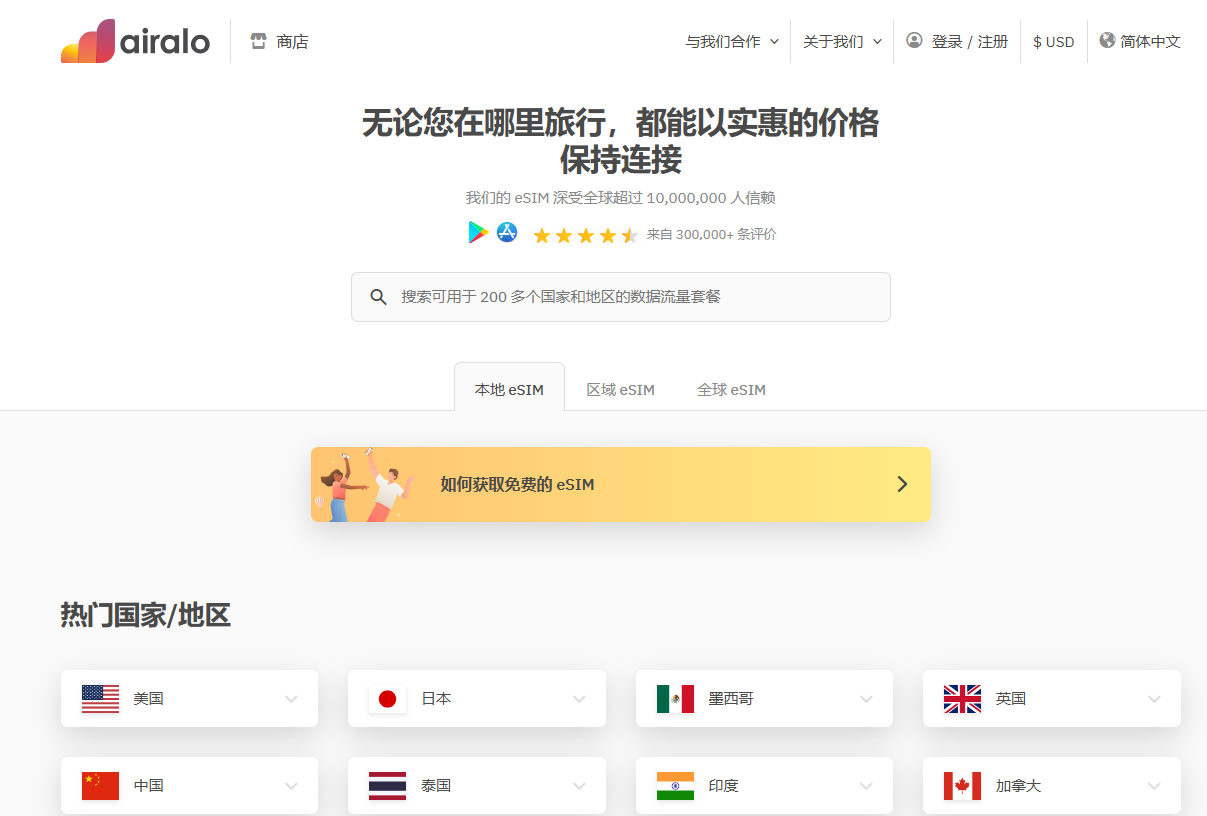The image size is (1207, 816).
Task: Switch to the 区域 eSIM tab
Action: tap(620, 390)
